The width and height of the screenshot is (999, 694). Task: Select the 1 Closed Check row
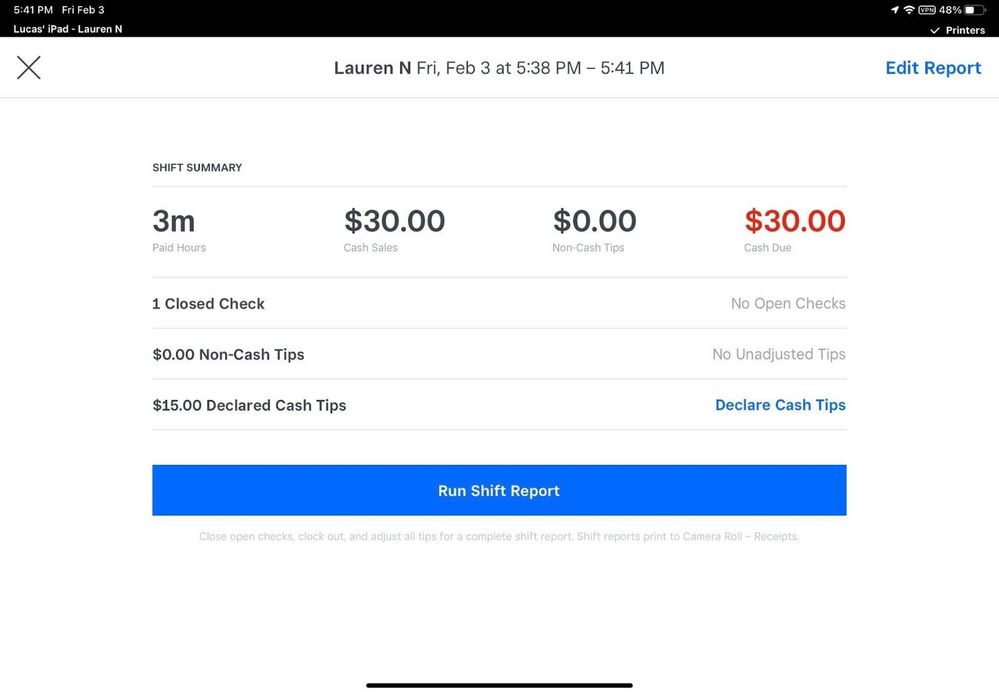[208, 304]
